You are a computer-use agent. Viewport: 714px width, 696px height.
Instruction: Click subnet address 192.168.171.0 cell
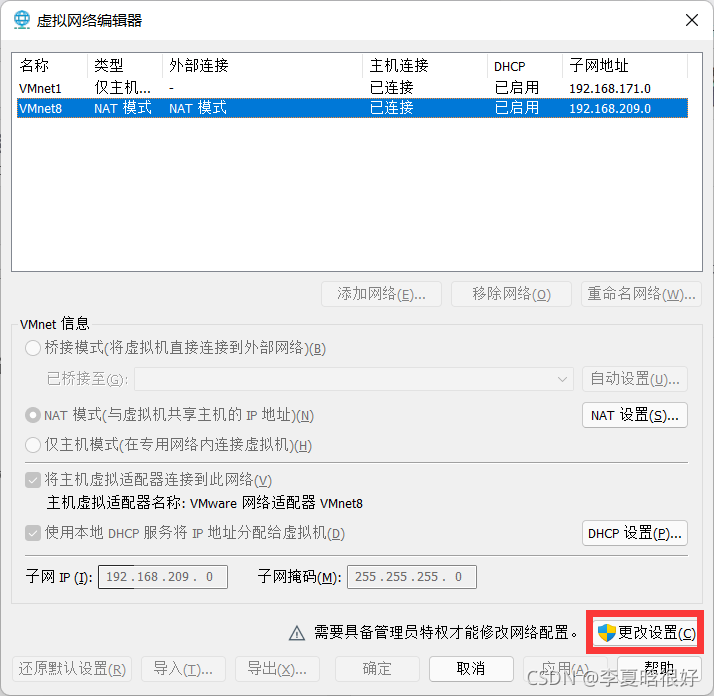[610, 88]
